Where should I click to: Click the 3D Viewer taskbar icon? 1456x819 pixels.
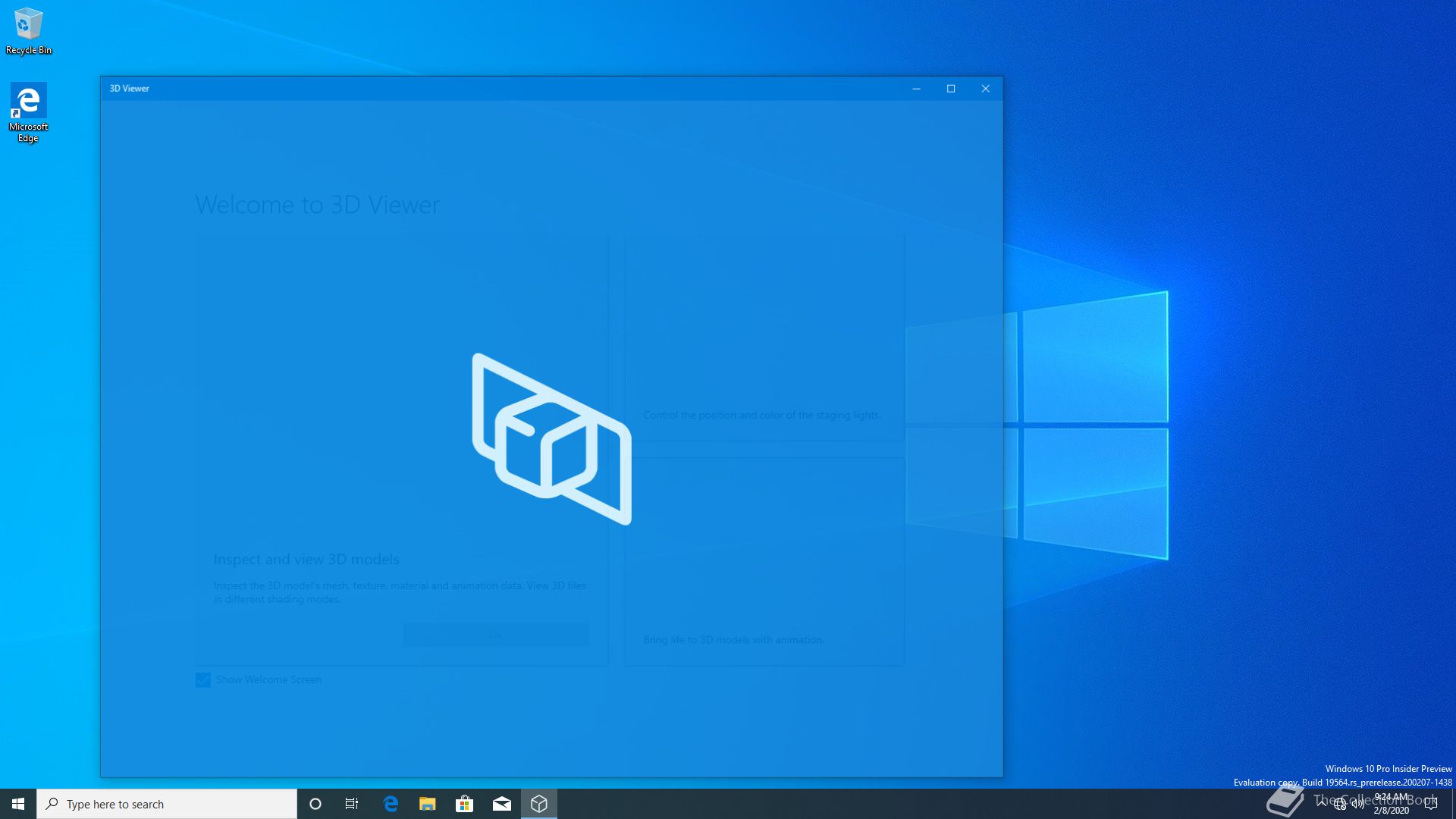pos(539,804)
